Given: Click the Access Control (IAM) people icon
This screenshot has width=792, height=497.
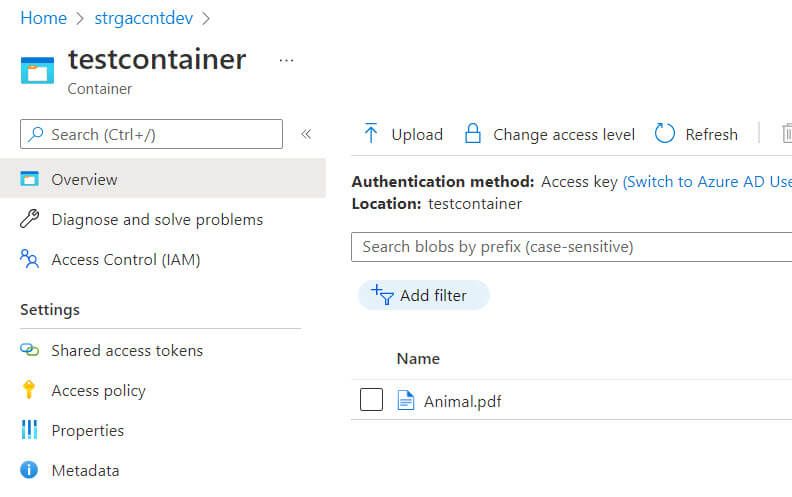Looking at the screenshot, I should click(x=29, y=260).
